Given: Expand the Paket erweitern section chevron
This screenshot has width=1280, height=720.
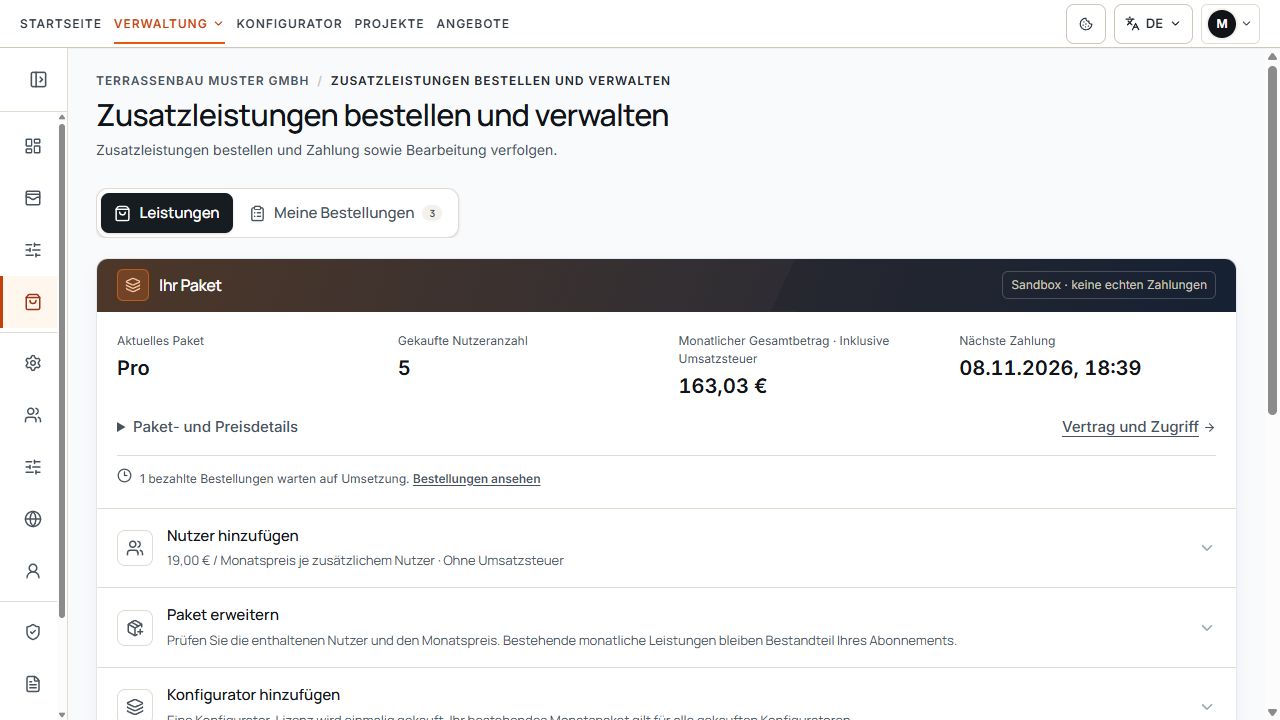Looking at the screenshot, I should point(1207,628).
